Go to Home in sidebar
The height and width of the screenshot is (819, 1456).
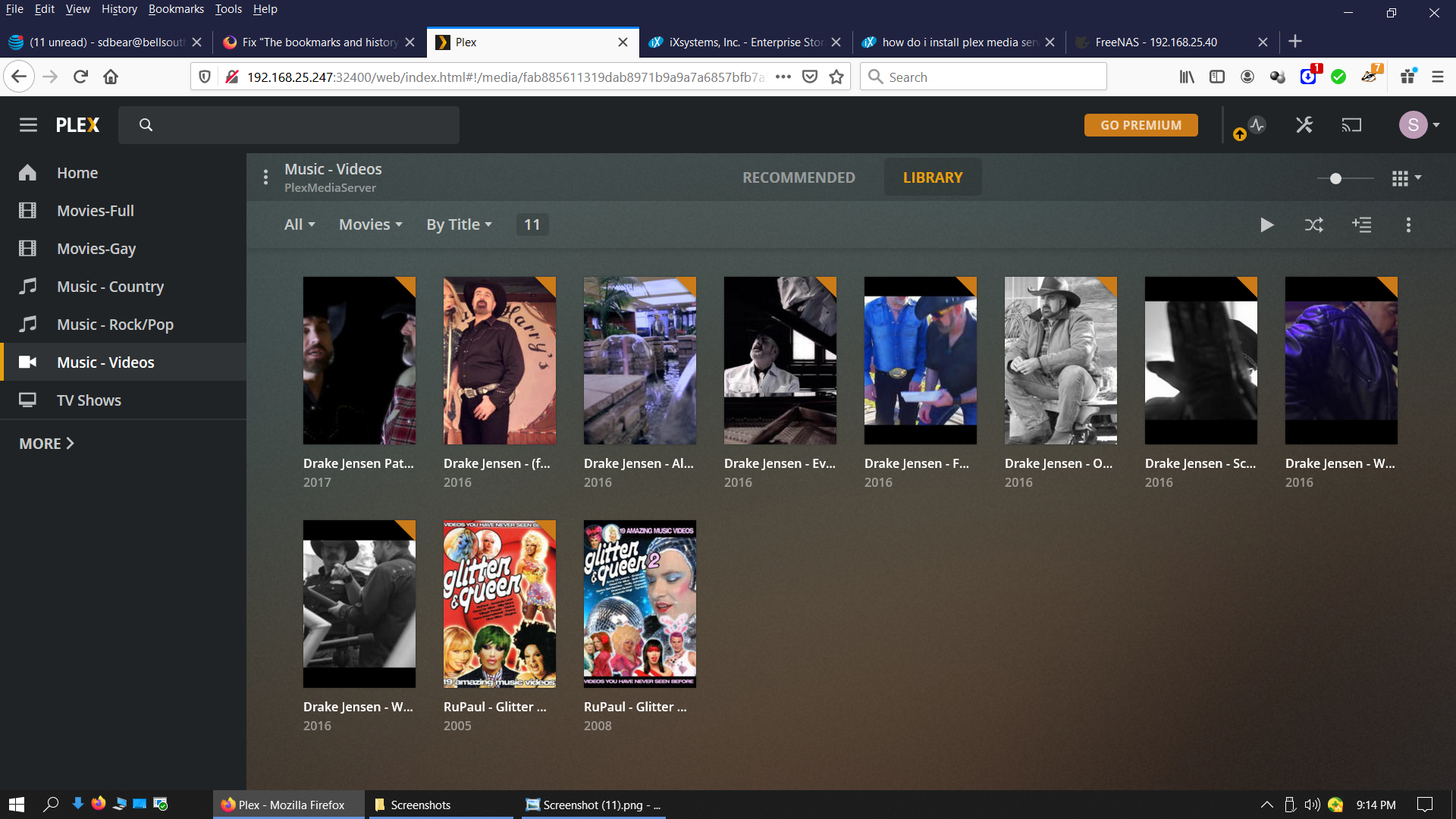pos(123,173)
